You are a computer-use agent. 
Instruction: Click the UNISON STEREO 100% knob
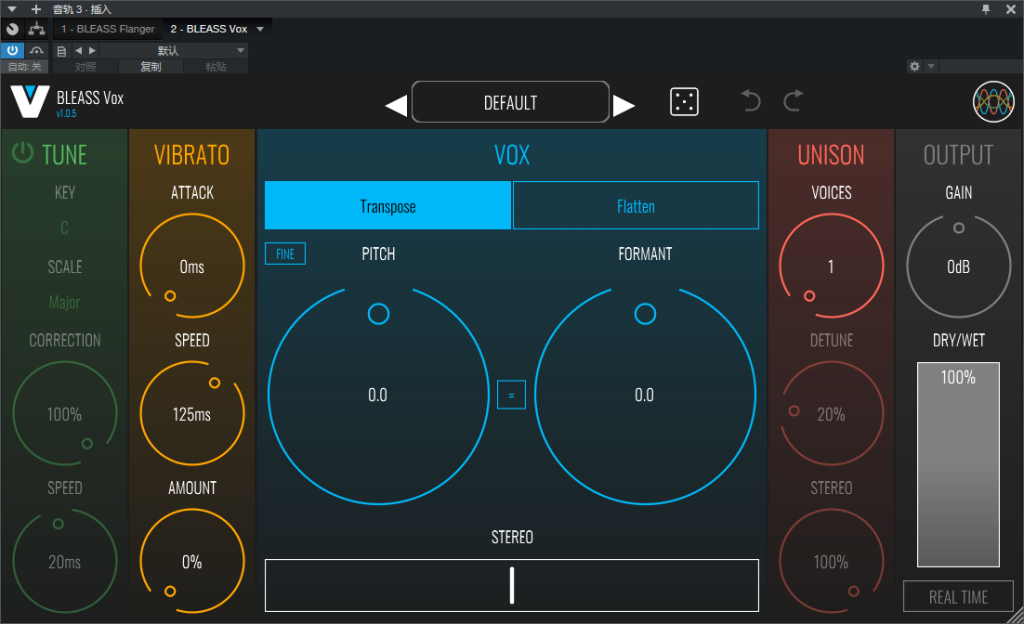coord(831,561)
